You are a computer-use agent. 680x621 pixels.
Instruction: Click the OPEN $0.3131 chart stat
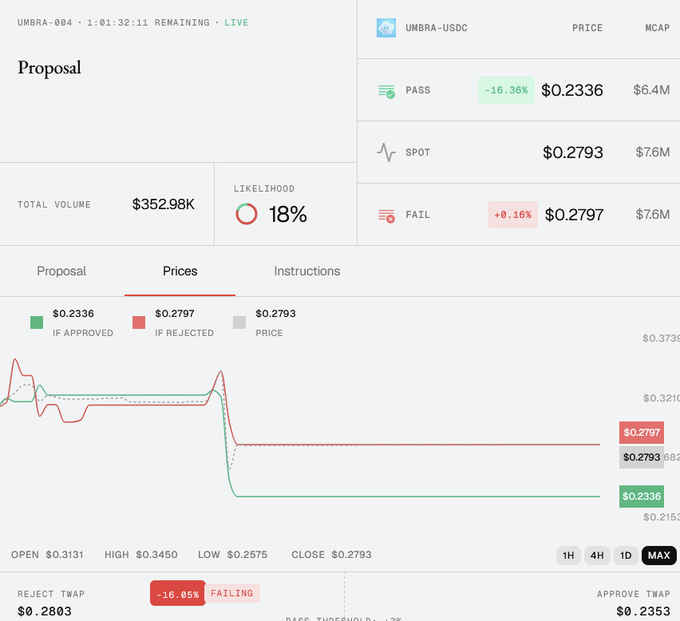(47, 555)
